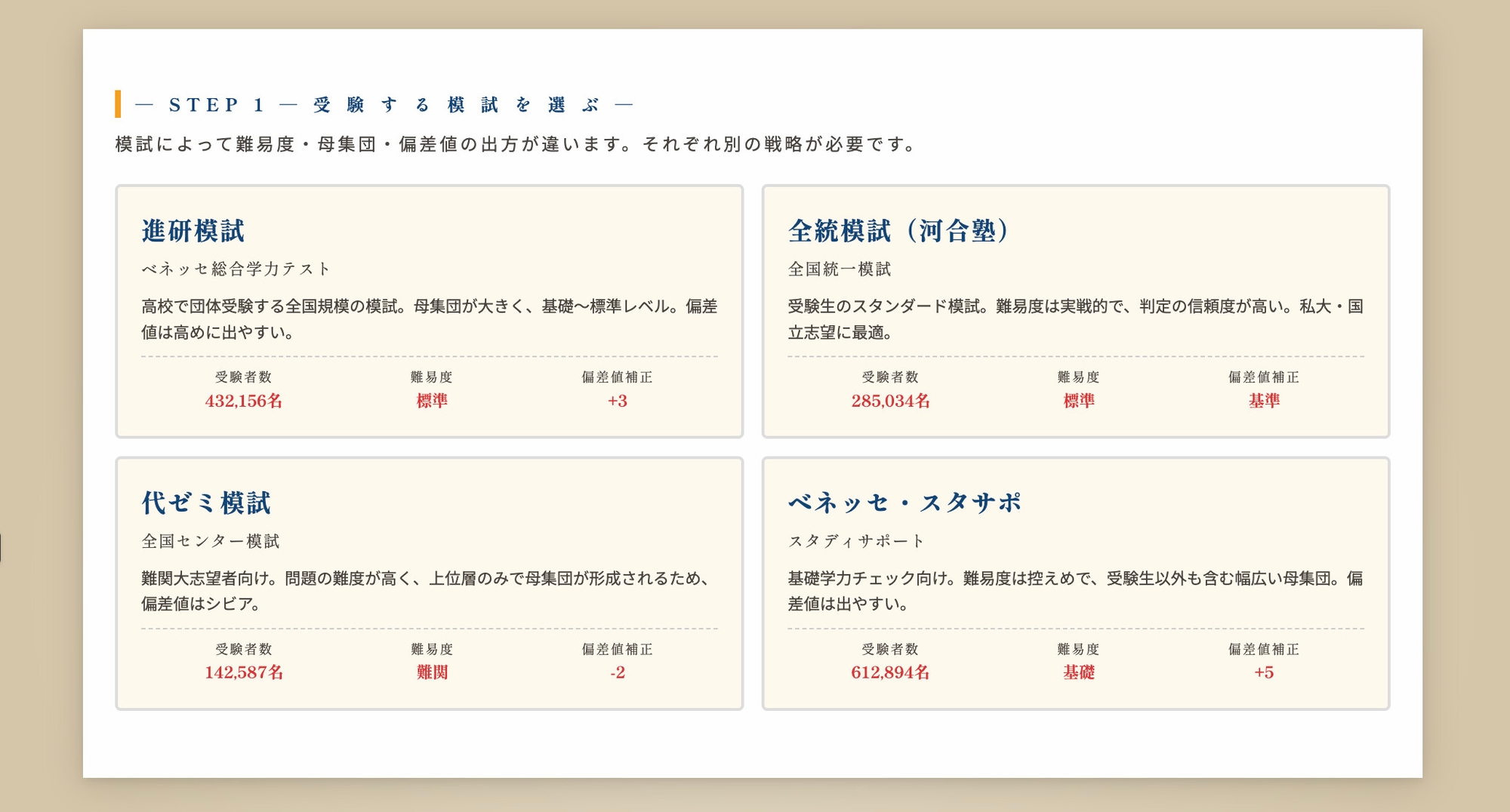The width and height of the screenshot is (1510, 812).
Task: Click the 偏差値補正 value +5
Action: coord(1266,672)
